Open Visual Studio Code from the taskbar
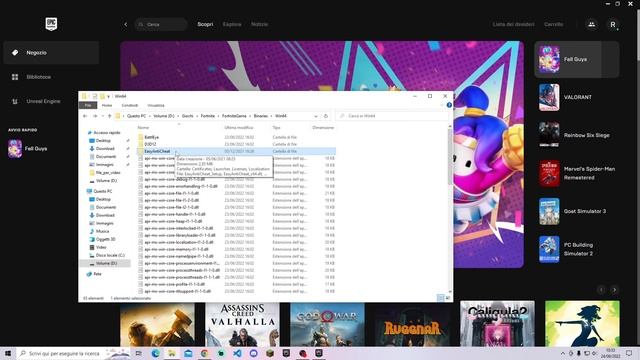 coord(237,353)
